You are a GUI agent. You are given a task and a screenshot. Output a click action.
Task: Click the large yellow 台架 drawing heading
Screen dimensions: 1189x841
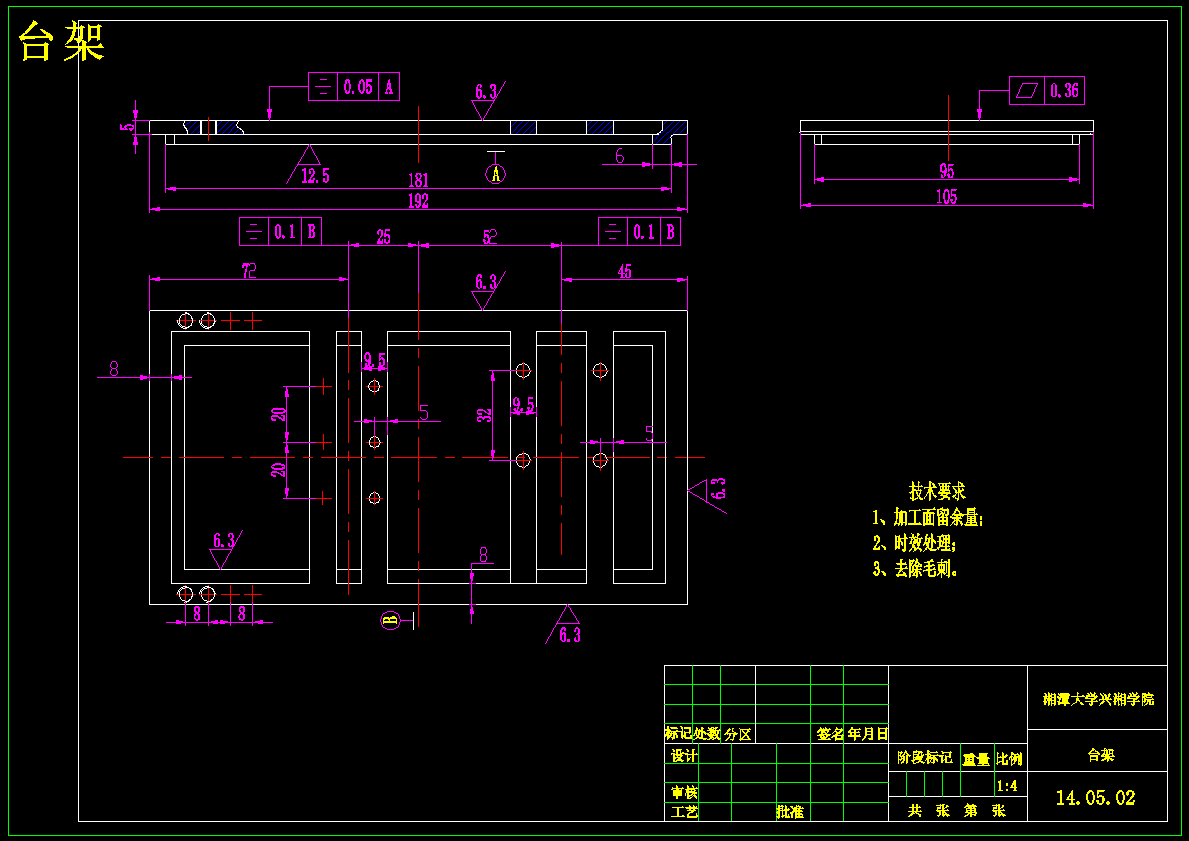tap(61, 41)
